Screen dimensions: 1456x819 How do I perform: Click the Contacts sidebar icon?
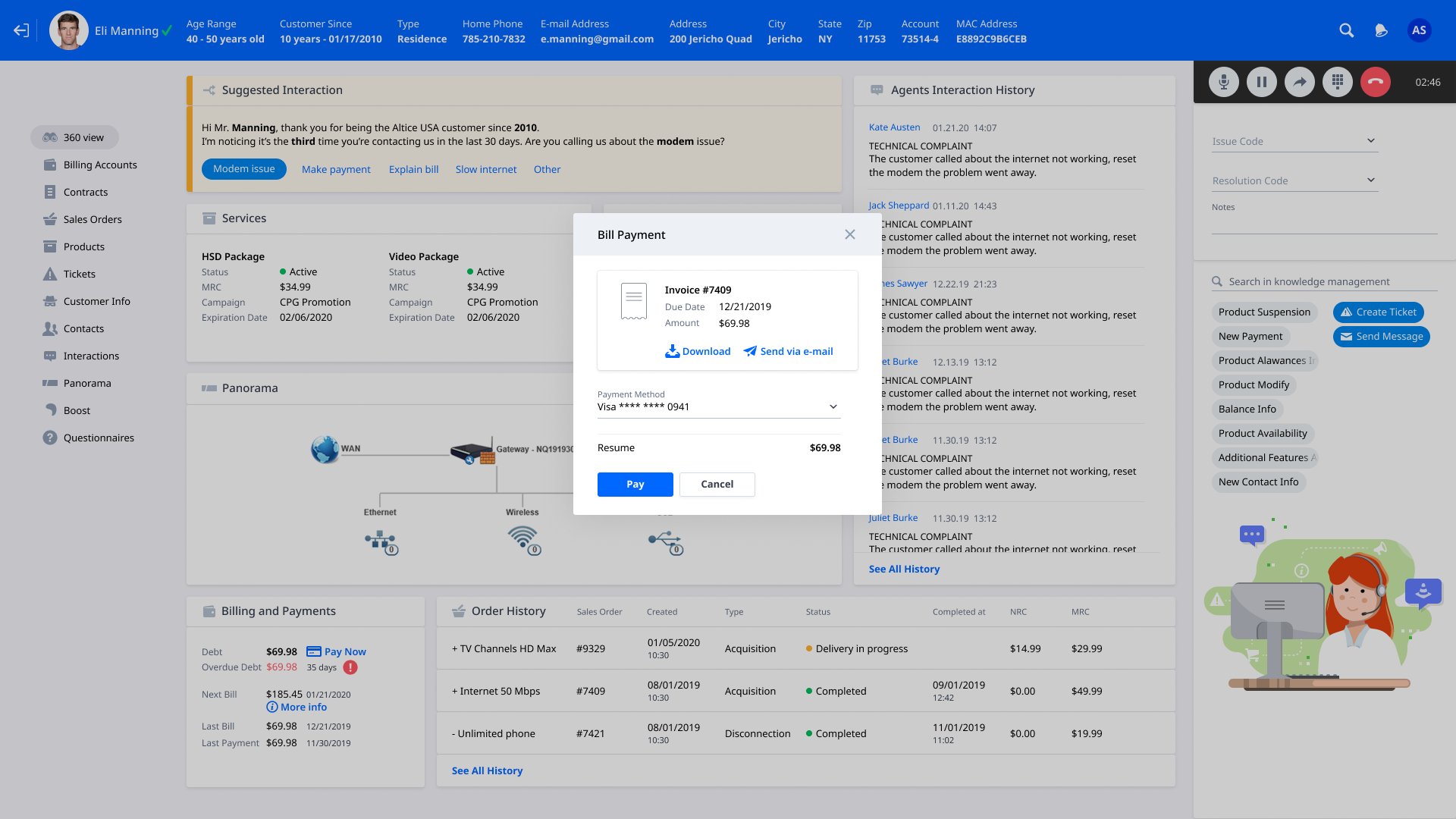coord(50,328)
